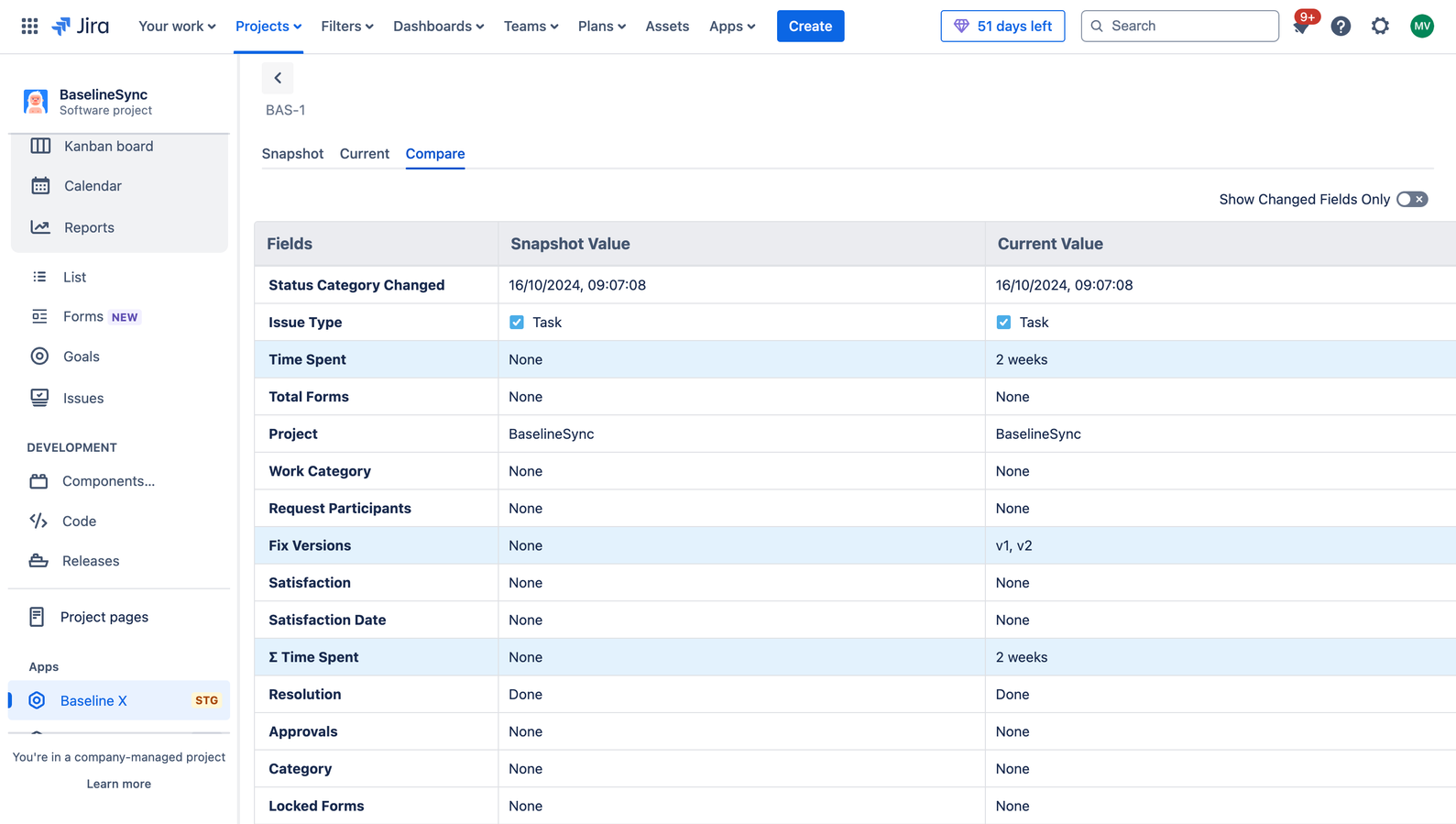This screenshot has height=824, width=1456.
Task: Expand the Projects dropdown
Action: point(268,26)
